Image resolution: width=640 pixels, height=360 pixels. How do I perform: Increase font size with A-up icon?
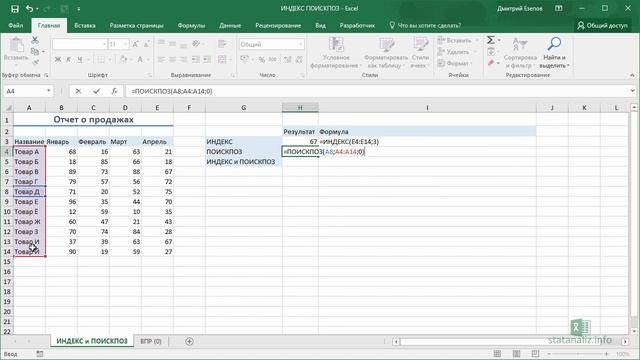[136, 44]
